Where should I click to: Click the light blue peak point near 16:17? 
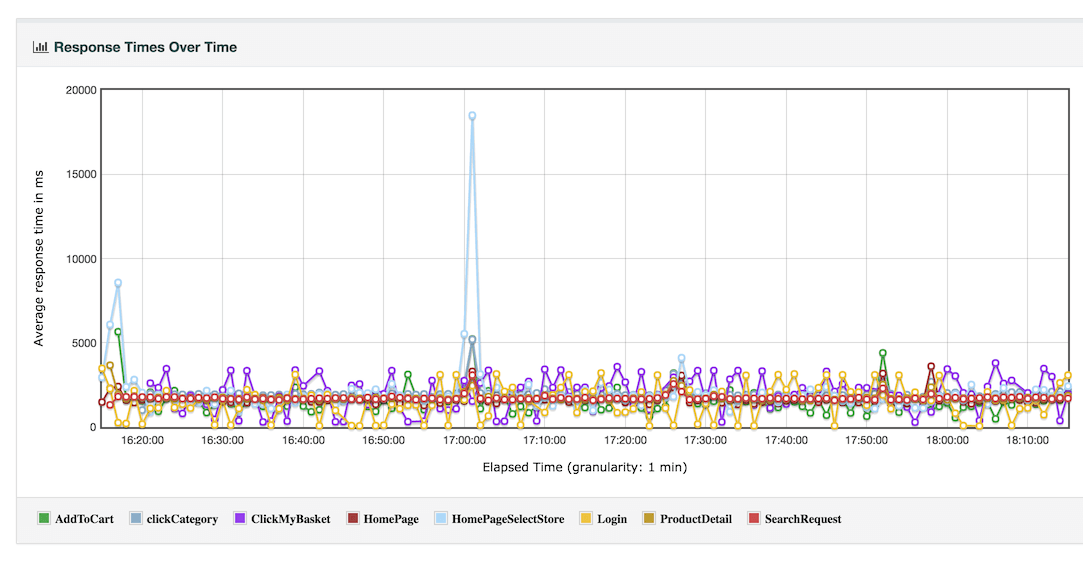click(118, 283)
